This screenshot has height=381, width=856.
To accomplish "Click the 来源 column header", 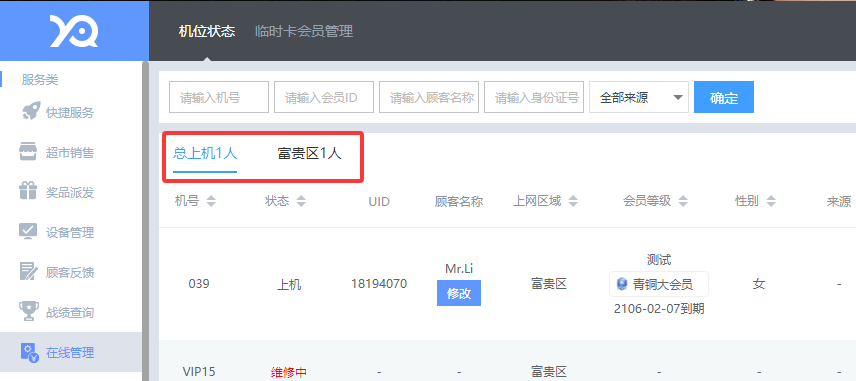I will (x=839, y=201).
